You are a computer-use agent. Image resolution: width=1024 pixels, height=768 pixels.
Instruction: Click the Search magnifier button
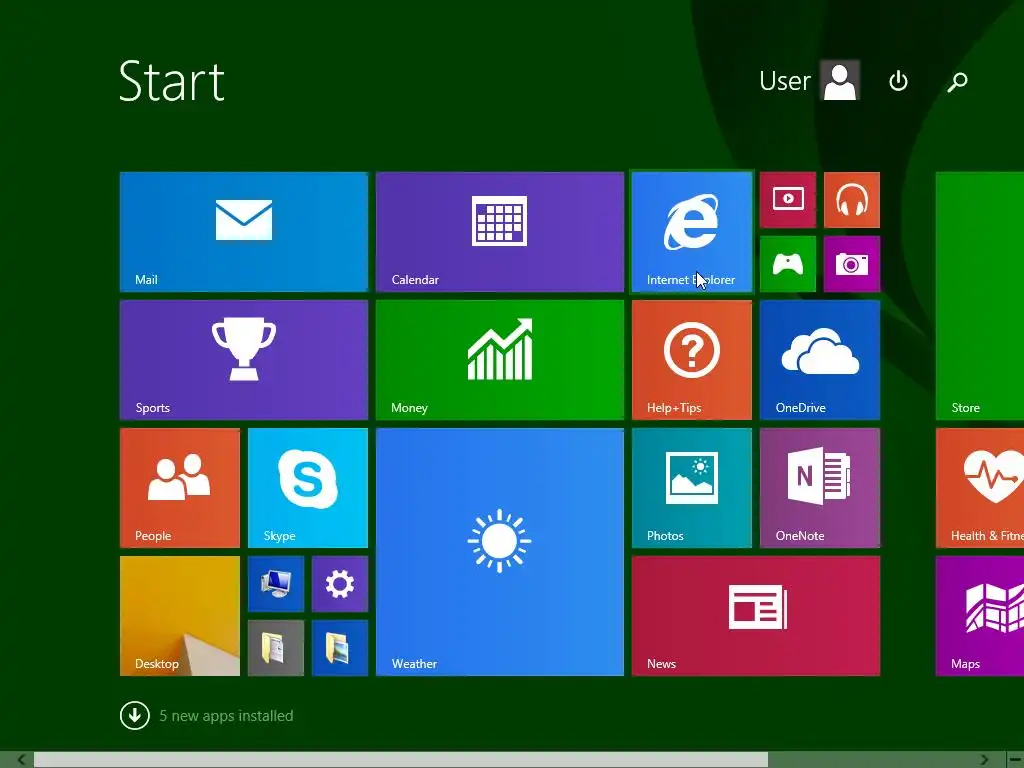click(x=957, y=81)
